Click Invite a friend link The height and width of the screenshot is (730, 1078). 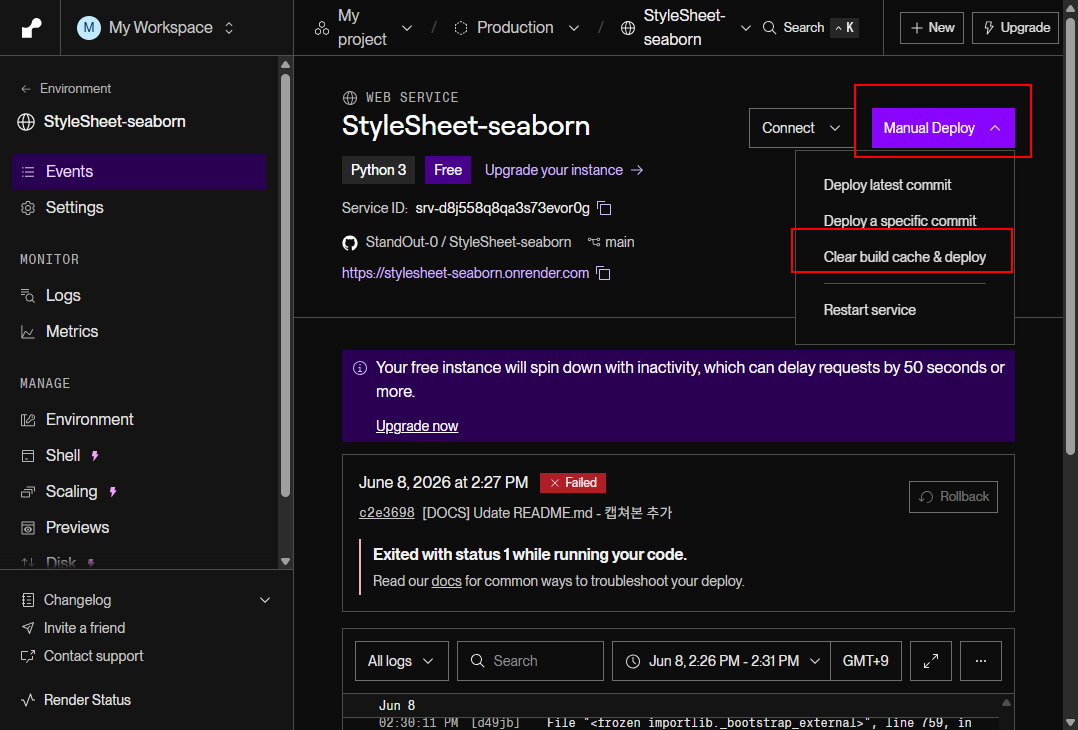tap(84, 628)
